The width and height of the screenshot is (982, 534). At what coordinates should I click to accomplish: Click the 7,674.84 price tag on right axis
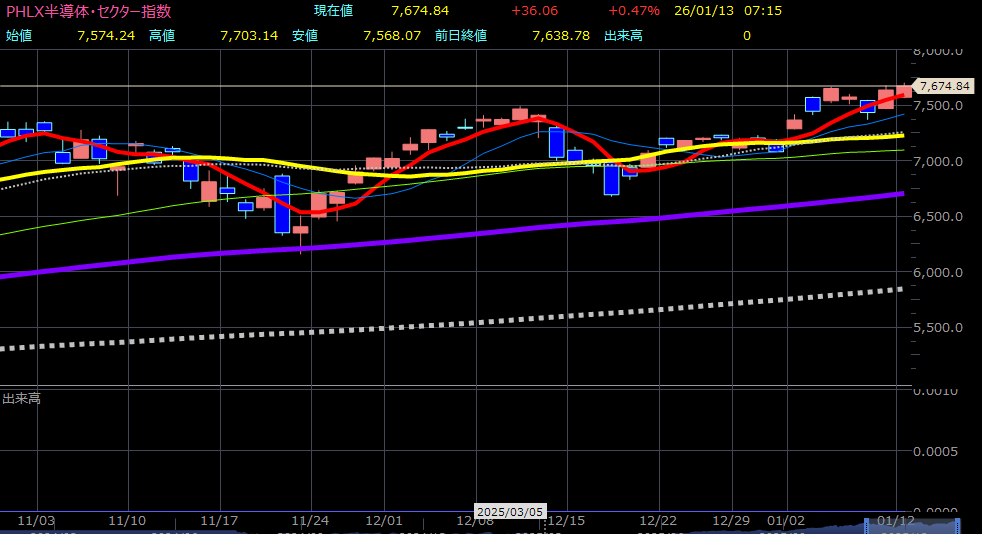(943, 86)
